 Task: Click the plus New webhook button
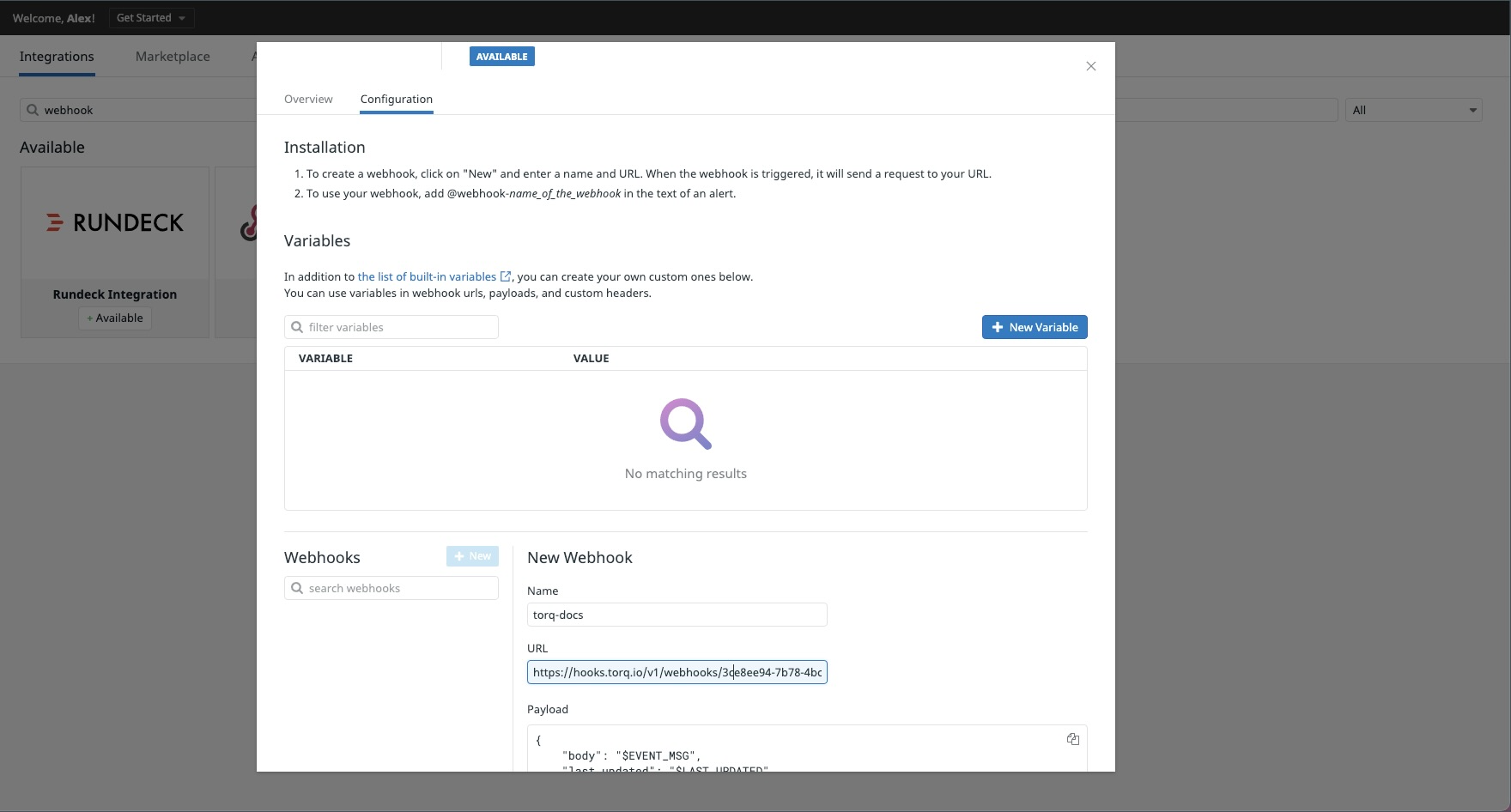tap(472, 556)
